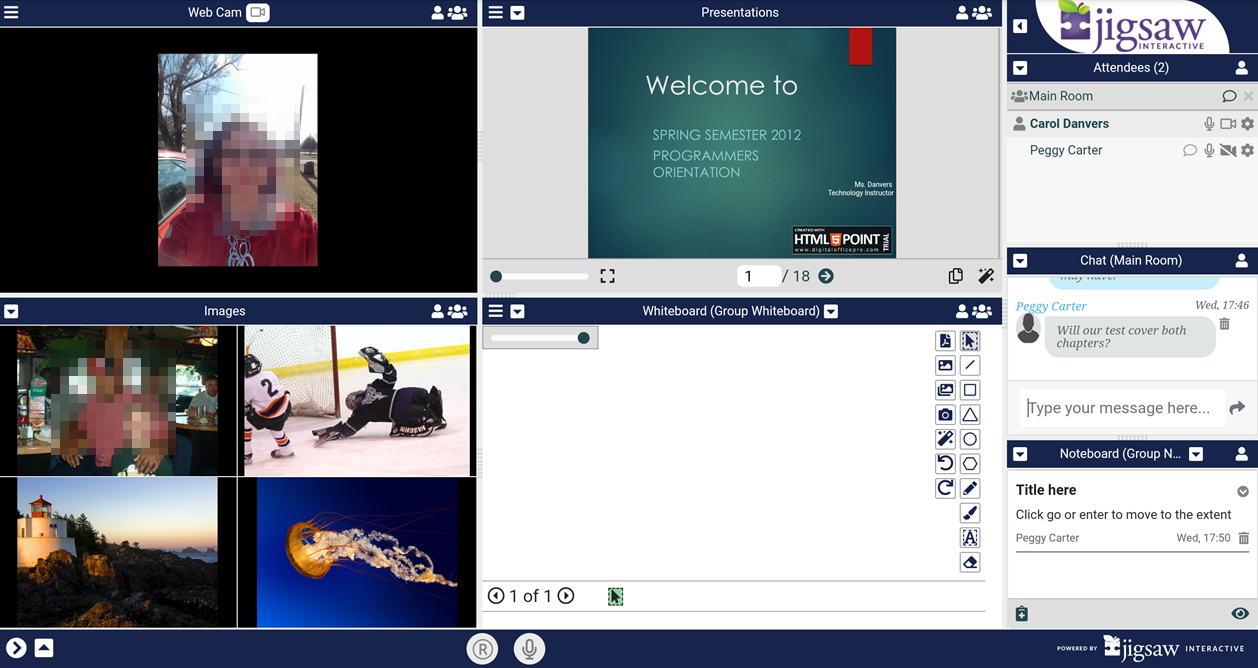Open the Web Cam panel hamburger menu
Screen dimensions: 1258x668
(11, 13)
